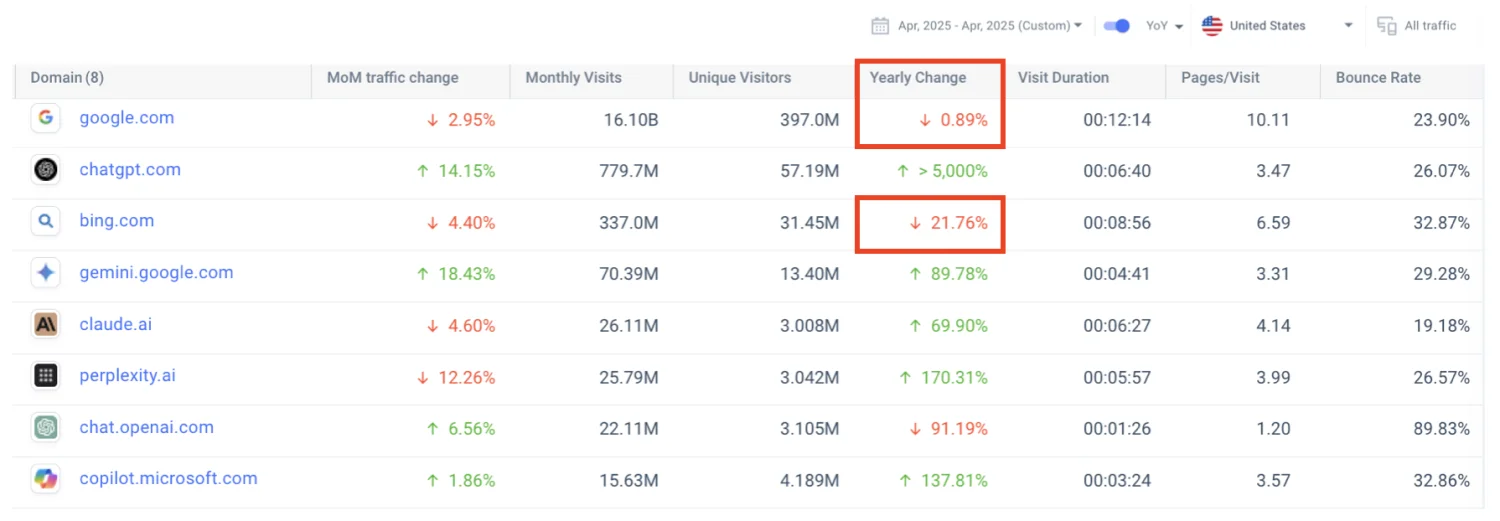This screenshot has width=1500, height=521.
Task: Expand the YoY comparison dropdown
Action: [x=1164, y=26]
